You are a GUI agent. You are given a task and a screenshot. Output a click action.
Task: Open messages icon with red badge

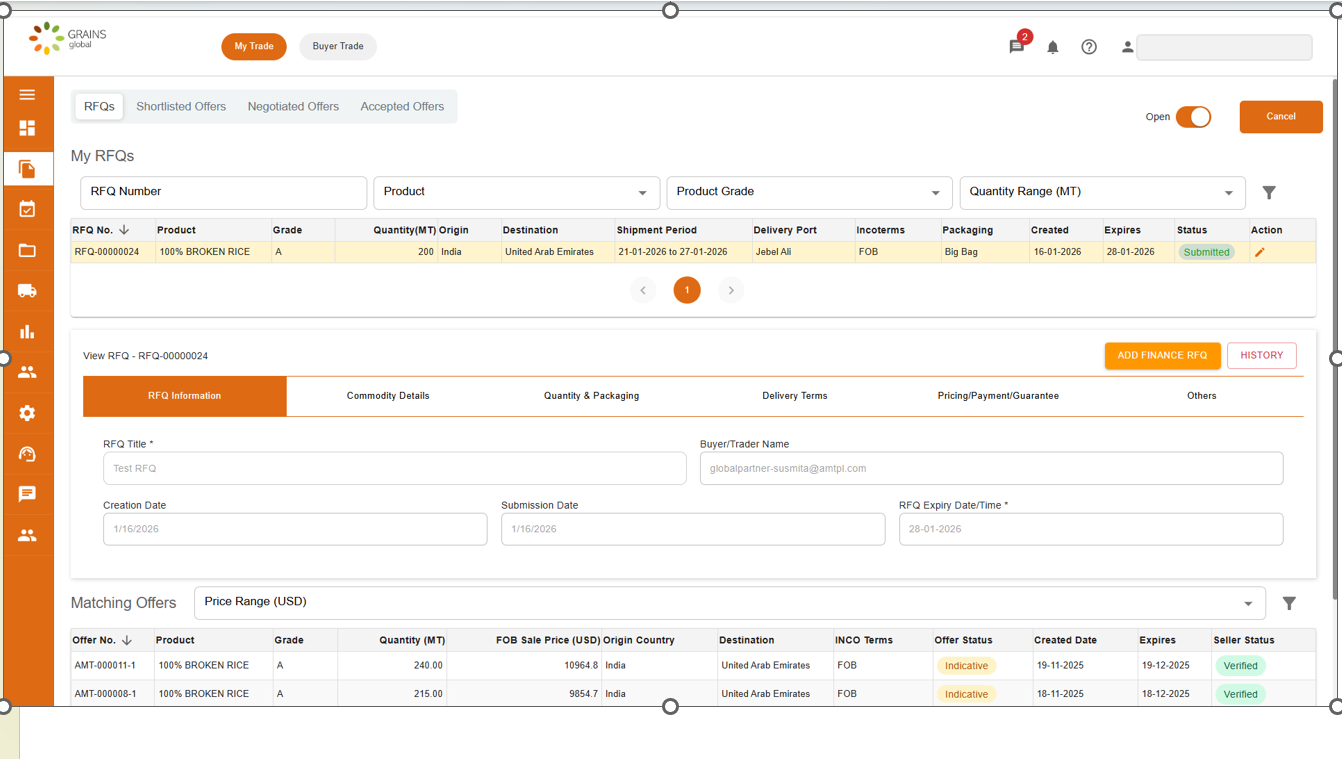coord(1017,46)
